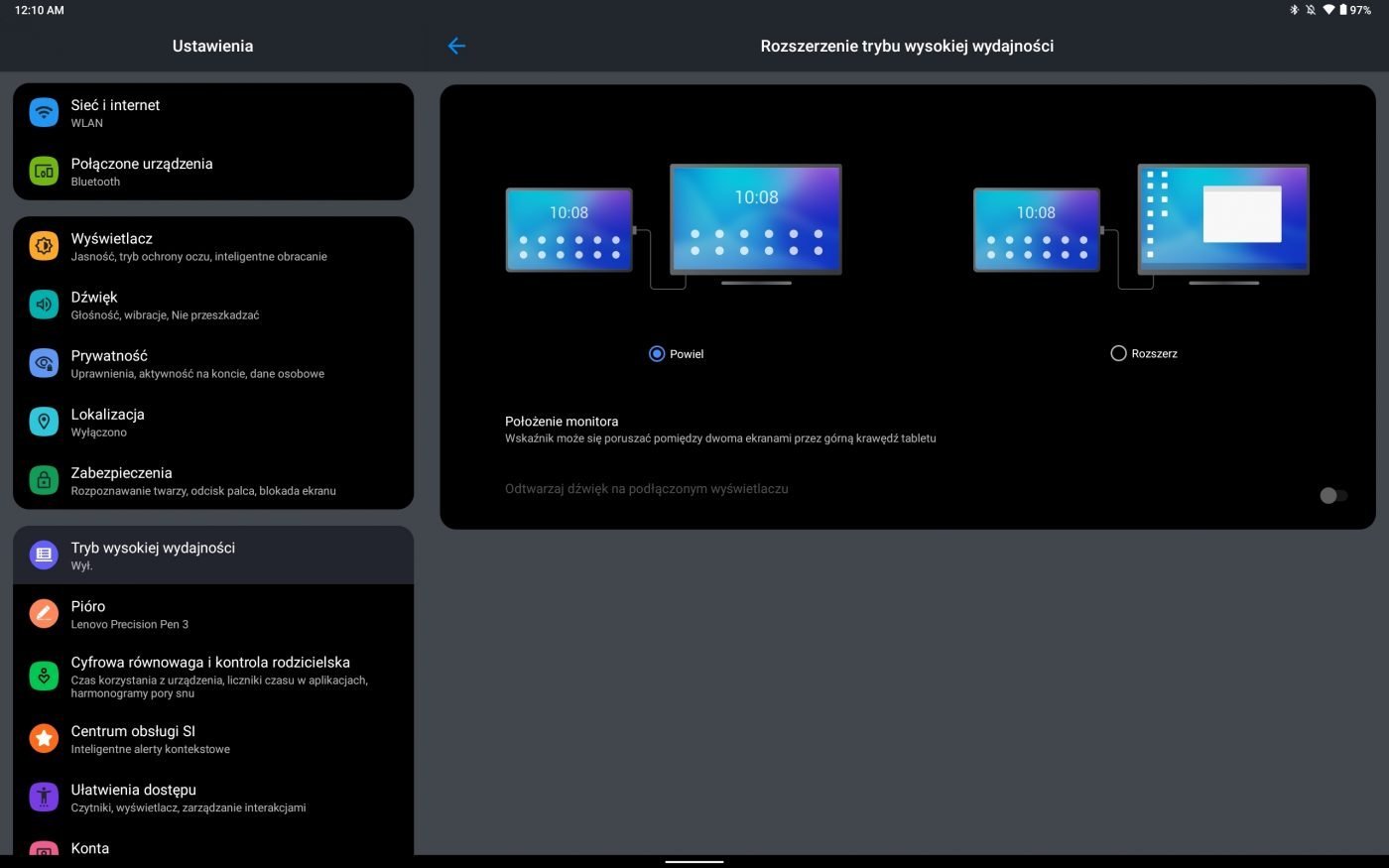Tap the back arrow icon

click(x=456, y=46)
